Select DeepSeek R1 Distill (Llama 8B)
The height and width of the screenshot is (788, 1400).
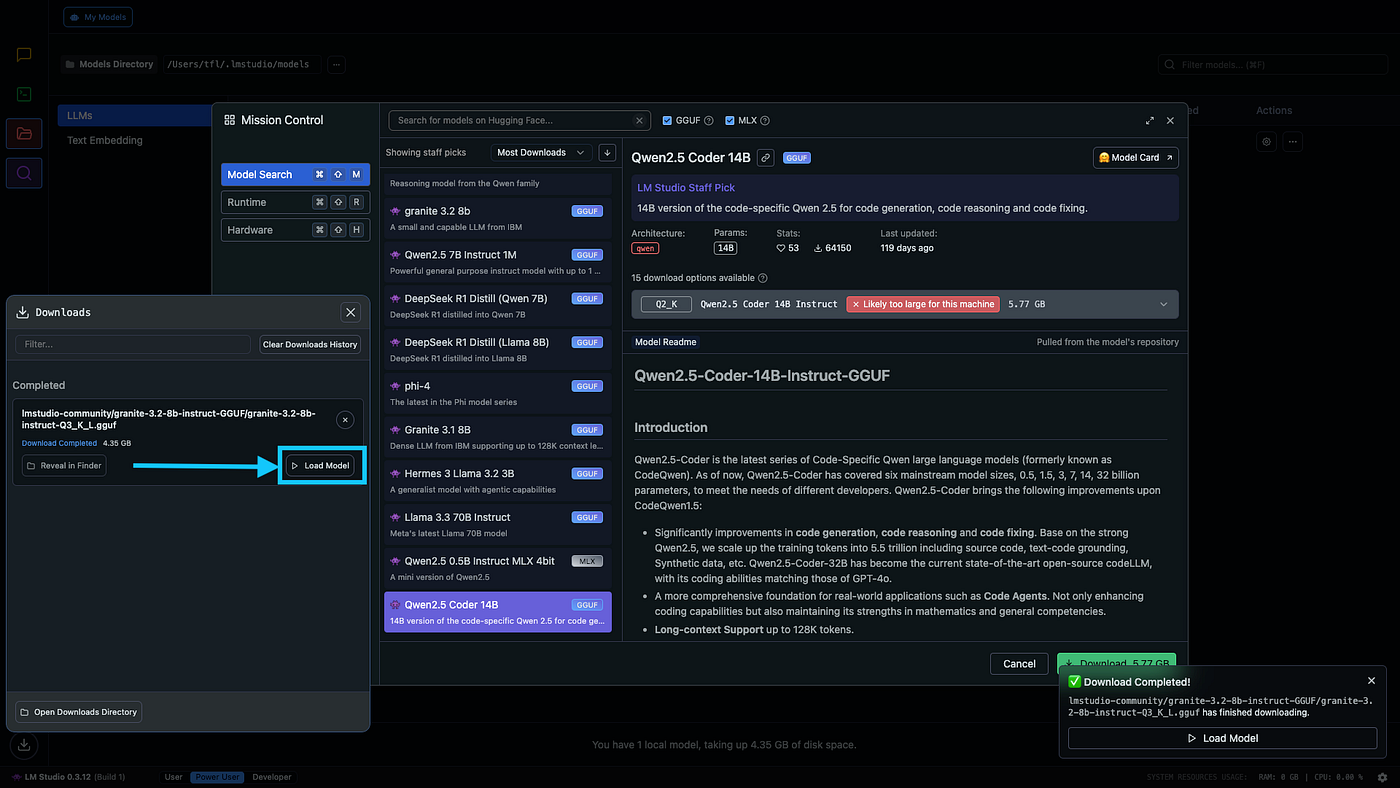click(x=497, y=349)
